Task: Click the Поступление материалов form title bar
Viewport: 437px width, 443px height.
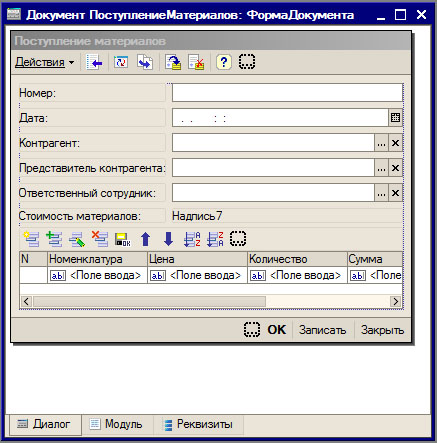Action: coord(211,41)
